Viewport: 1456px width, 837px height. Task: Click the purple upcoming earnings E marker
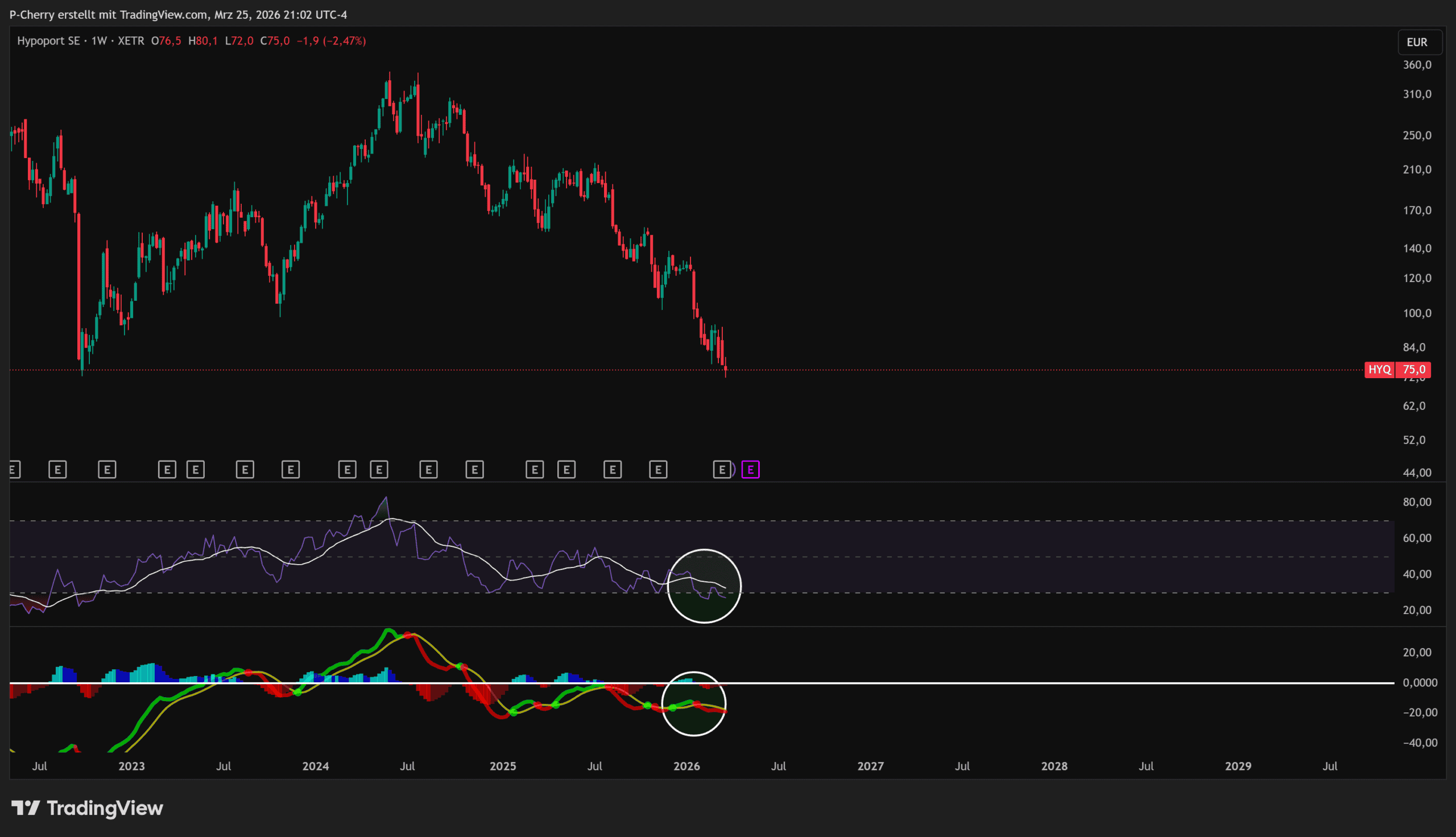click(750, 470)
